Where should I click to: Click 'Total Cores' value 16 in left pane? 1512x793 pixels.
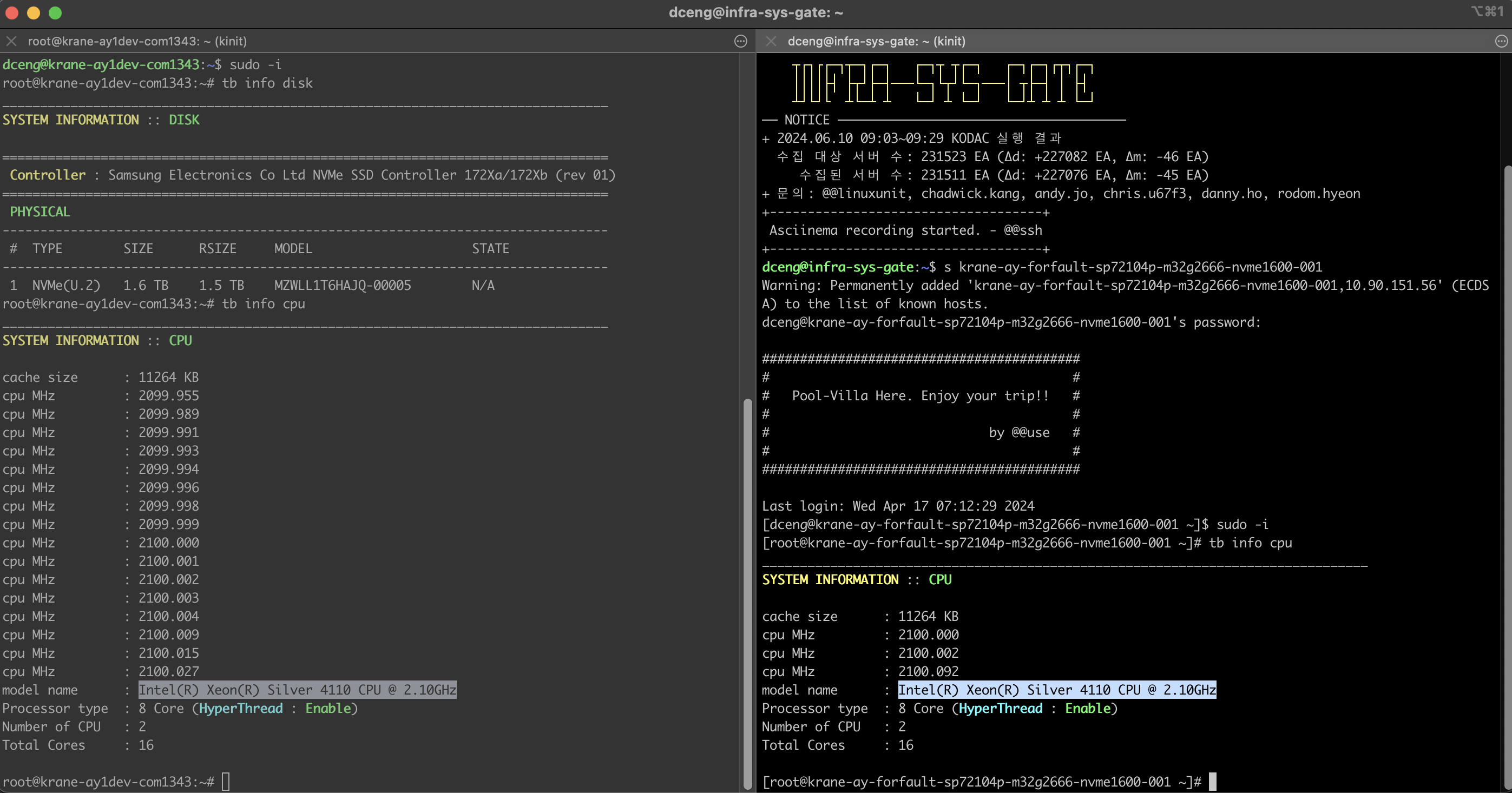[146, 745]
